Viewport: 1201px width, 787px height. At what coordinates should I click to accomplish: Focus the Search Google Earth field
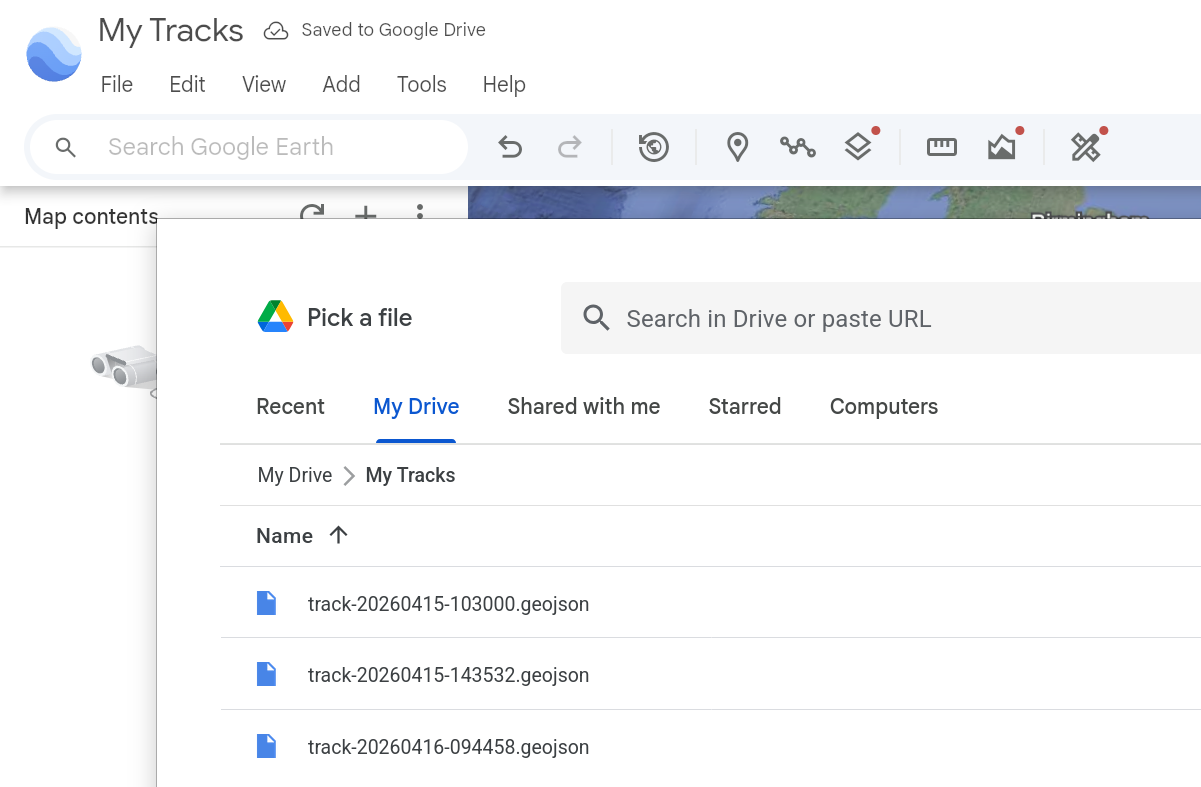pos(248,148)
